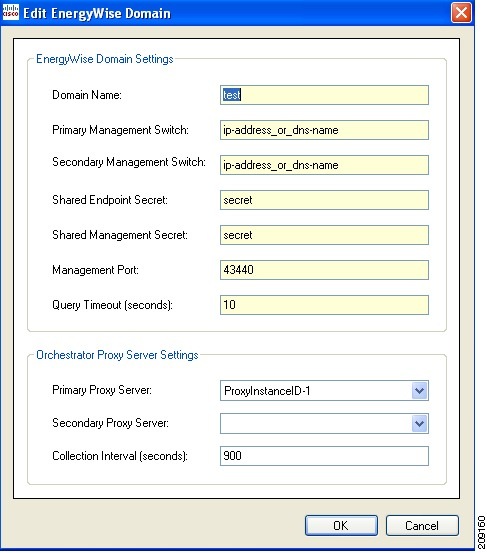Click the Secondary Management Switch input field
Screen dimensions: 487x553
tap(324, 165)
